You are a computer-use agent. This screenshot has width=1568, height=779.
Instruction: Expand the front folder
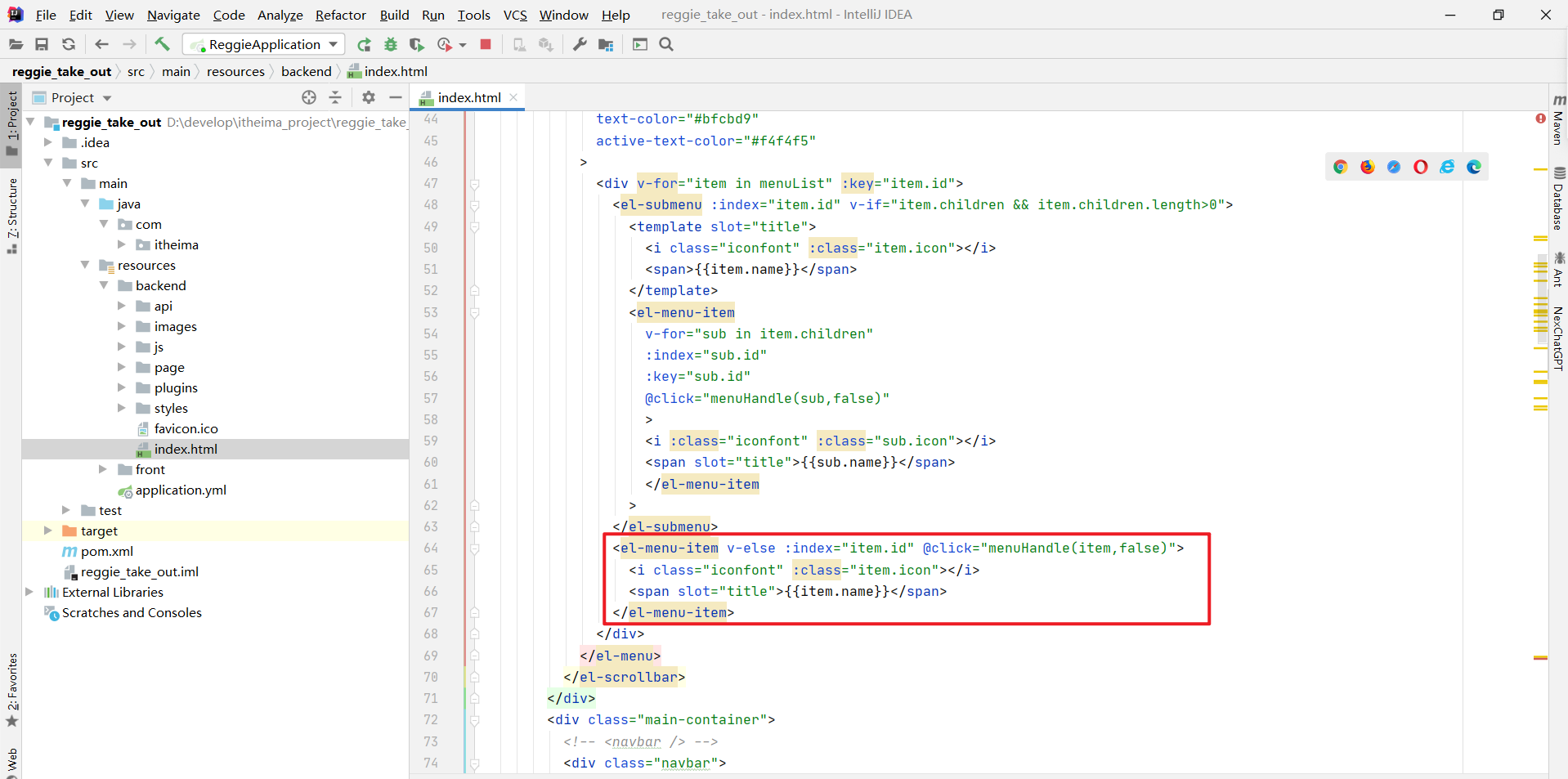click(x=103, y=469)
